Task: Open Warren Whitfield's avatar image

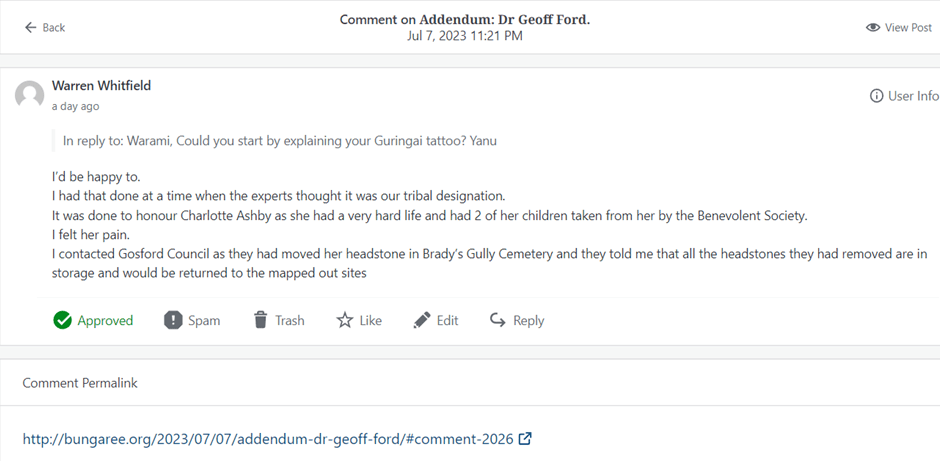Action: pos(30,95)
